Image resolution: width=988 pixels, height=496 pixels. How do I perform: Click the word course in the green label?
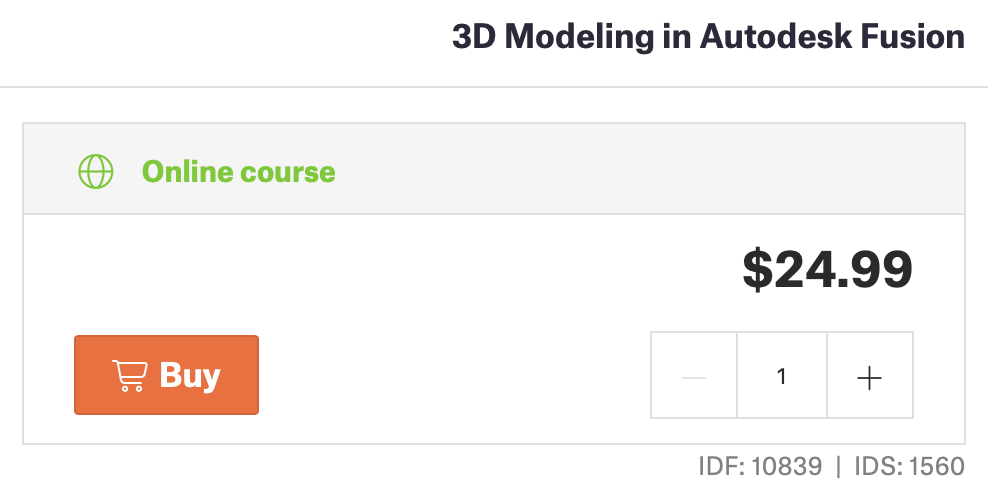pos(288,172)
